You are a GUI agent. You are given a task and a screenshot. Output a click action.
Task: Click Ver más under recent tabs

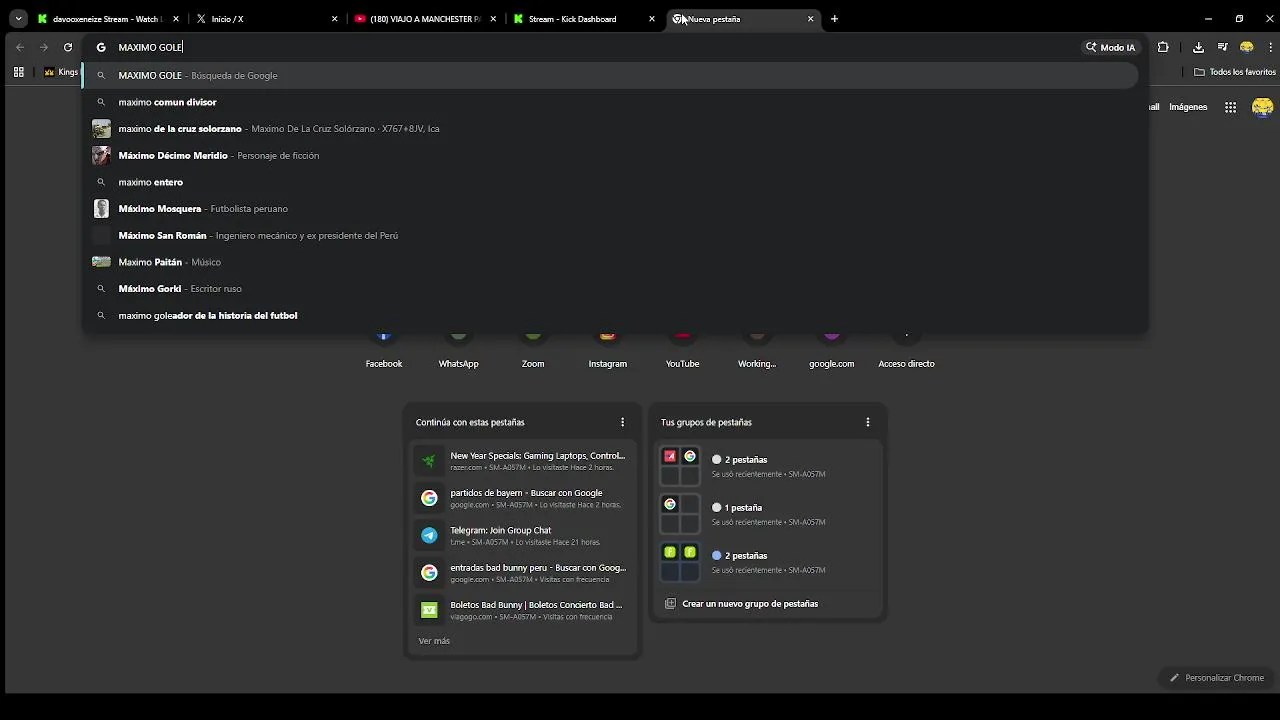[434, 641]
